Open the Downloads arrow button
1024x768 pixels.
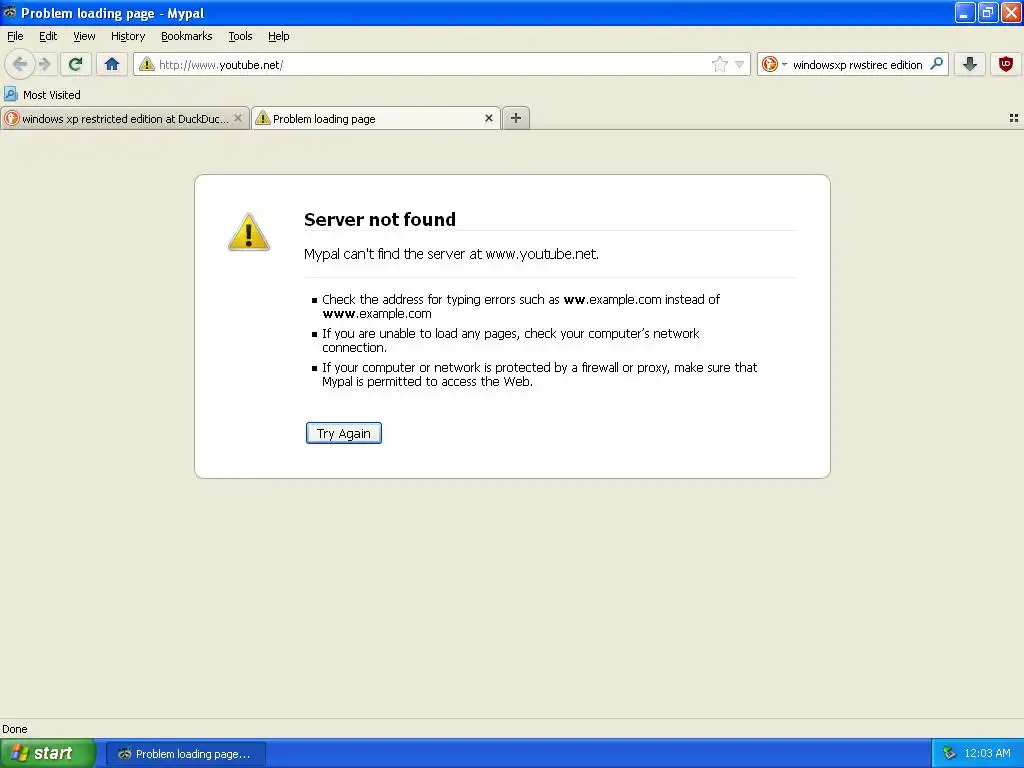click(x=970, y=64)
